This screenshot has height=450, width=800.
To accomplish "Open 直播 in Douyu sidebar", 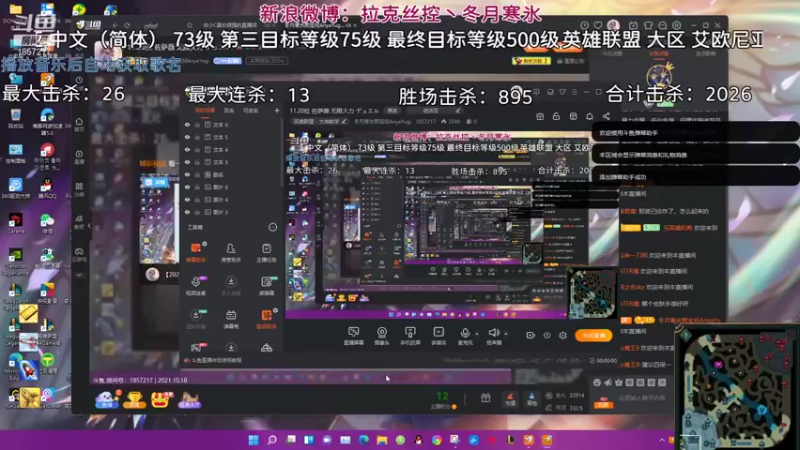I will click(x=79, y=157).
